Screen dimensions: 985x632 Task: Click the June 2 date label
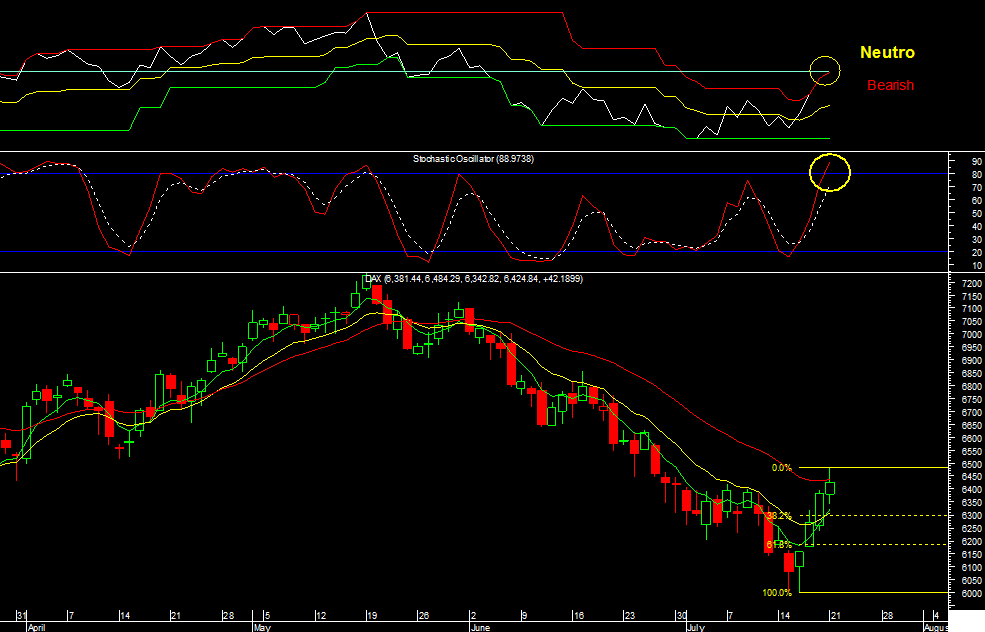(474, 616)
